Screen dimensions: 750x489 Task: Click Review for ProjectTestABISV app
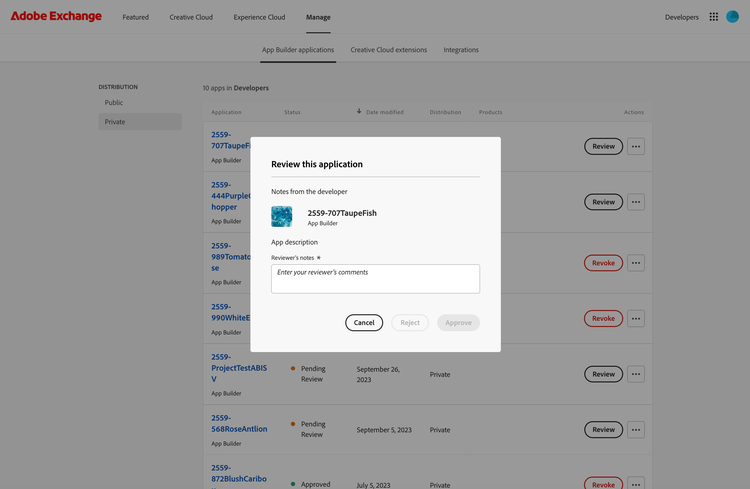pyautogui.click(x=603, y=374)
